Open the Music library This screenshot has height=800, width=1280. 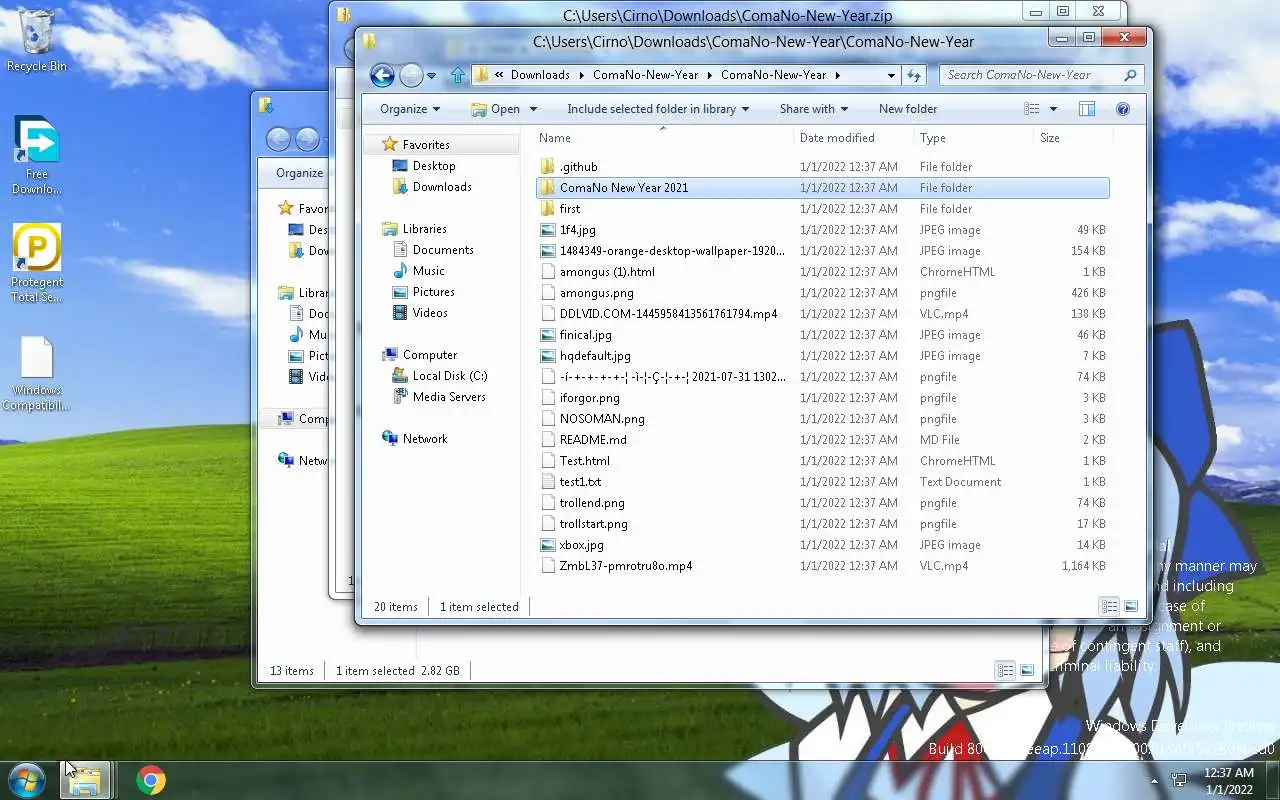click(x=429, y=271)
